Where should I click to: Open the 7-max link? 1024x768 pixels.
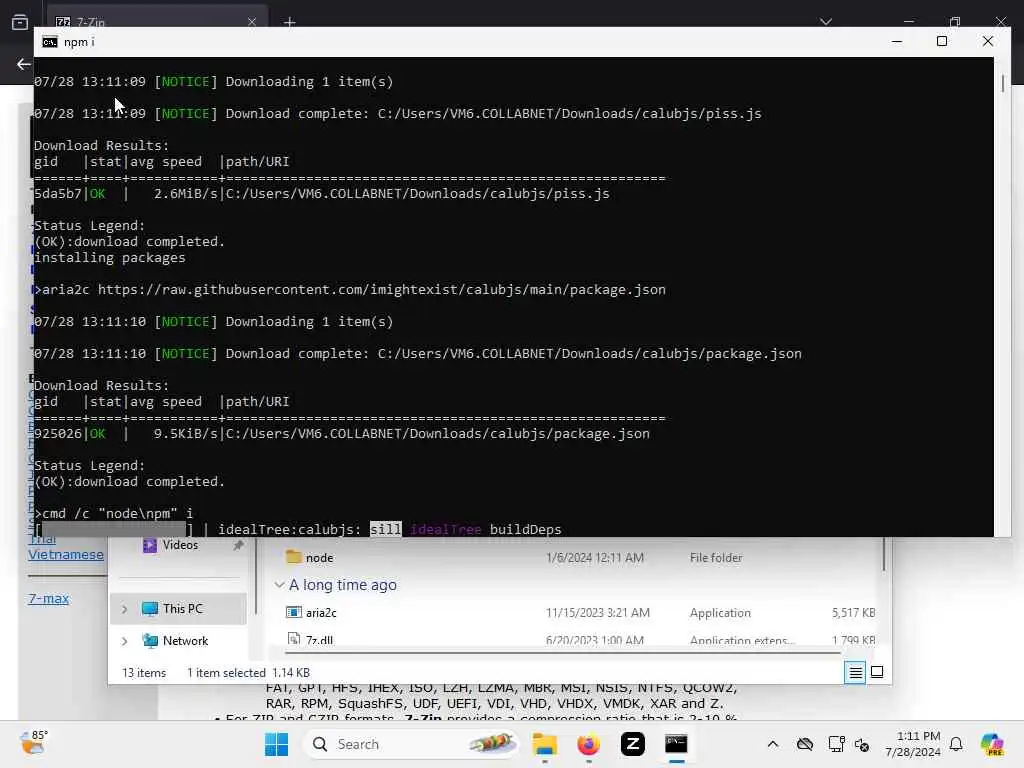(48, 598)
